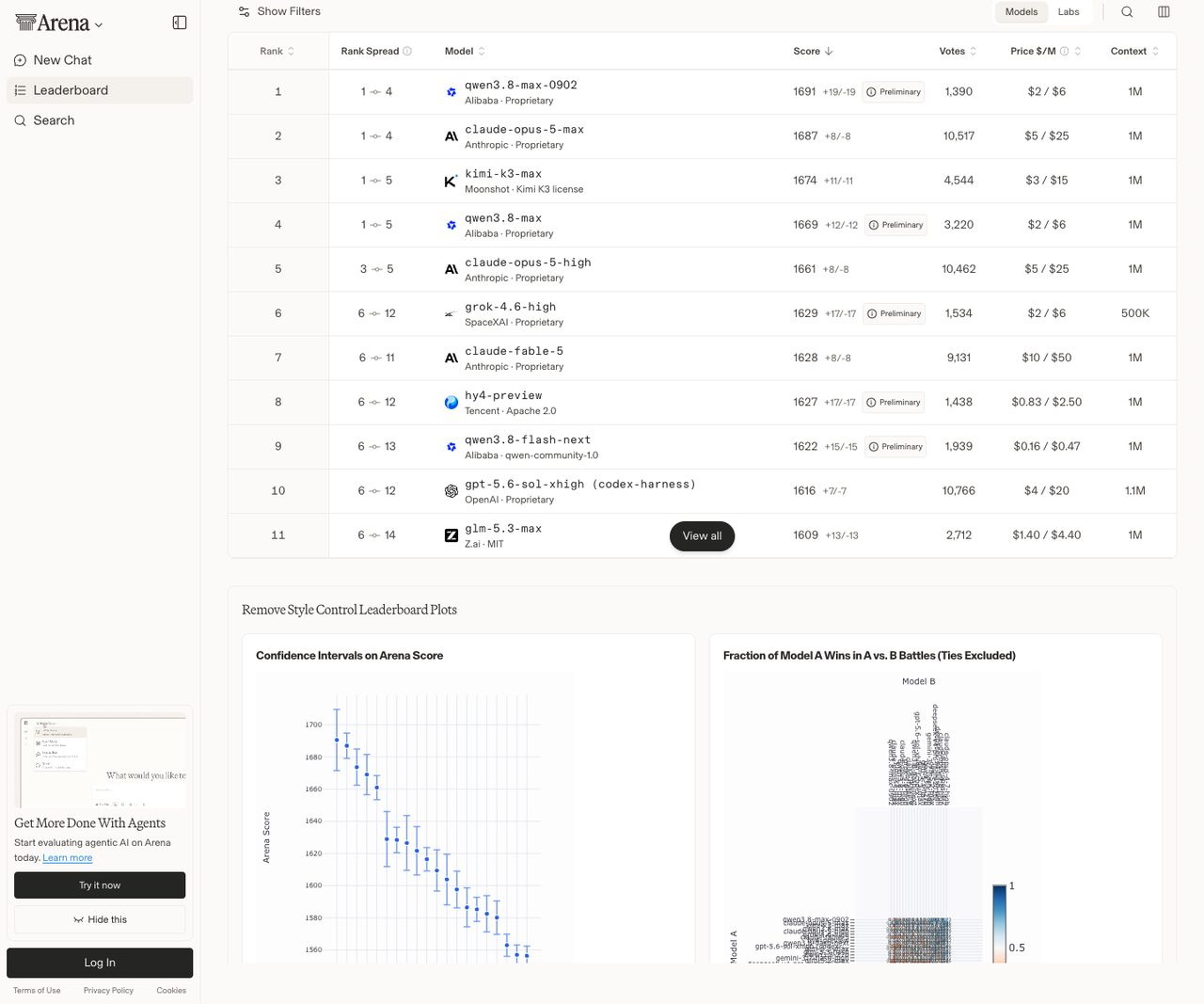This screenshot has height=1004, width=1204.
Task: Open the Learn more link
Action: pyautogui.click(x=68, y=858)
